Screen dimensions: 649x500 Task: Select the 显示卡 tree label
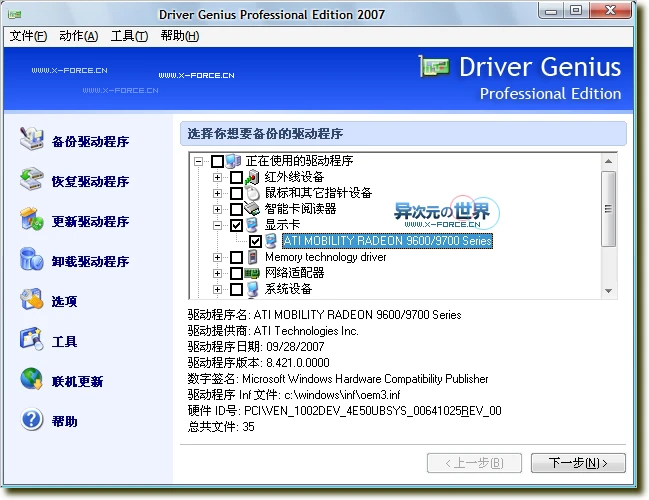point(282,225)
